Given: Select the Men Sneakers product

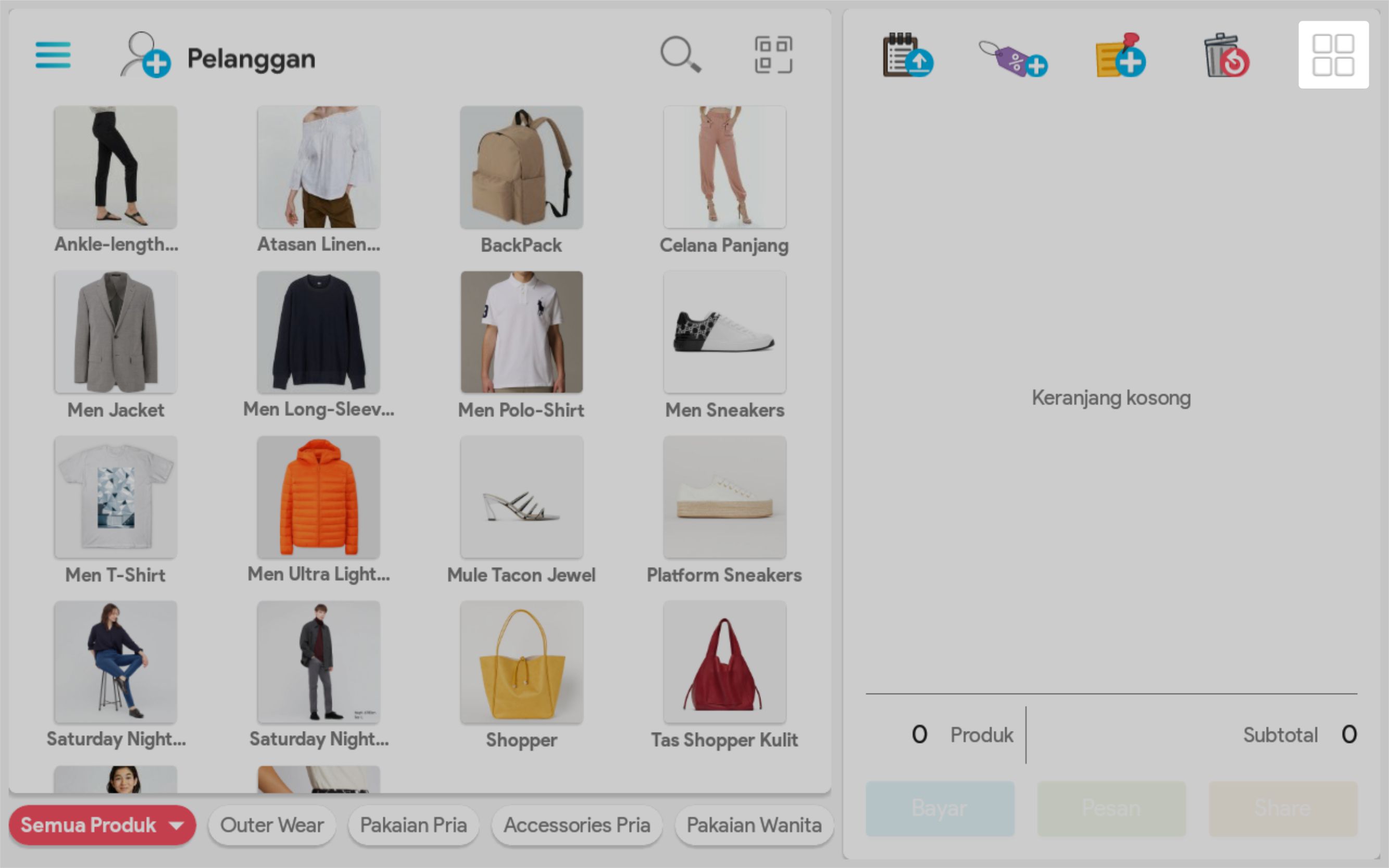Looking at the screenshot, I should [x=724, y=332].
